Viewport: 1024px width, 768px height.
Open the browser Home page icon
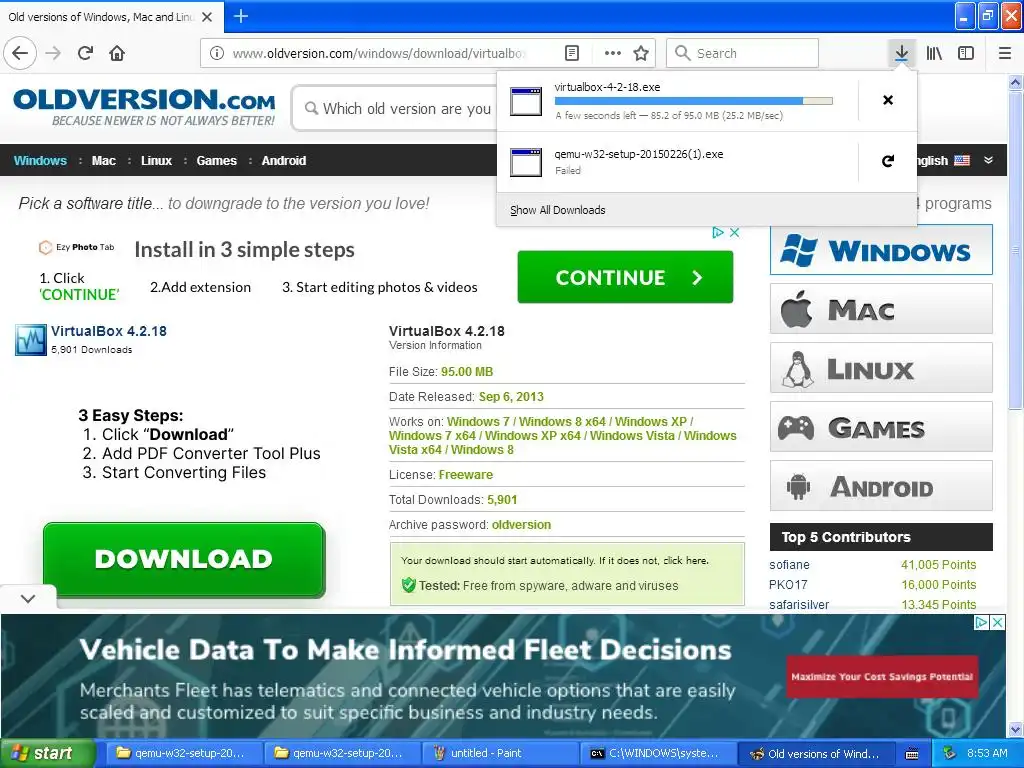click(x=117, y=53)
